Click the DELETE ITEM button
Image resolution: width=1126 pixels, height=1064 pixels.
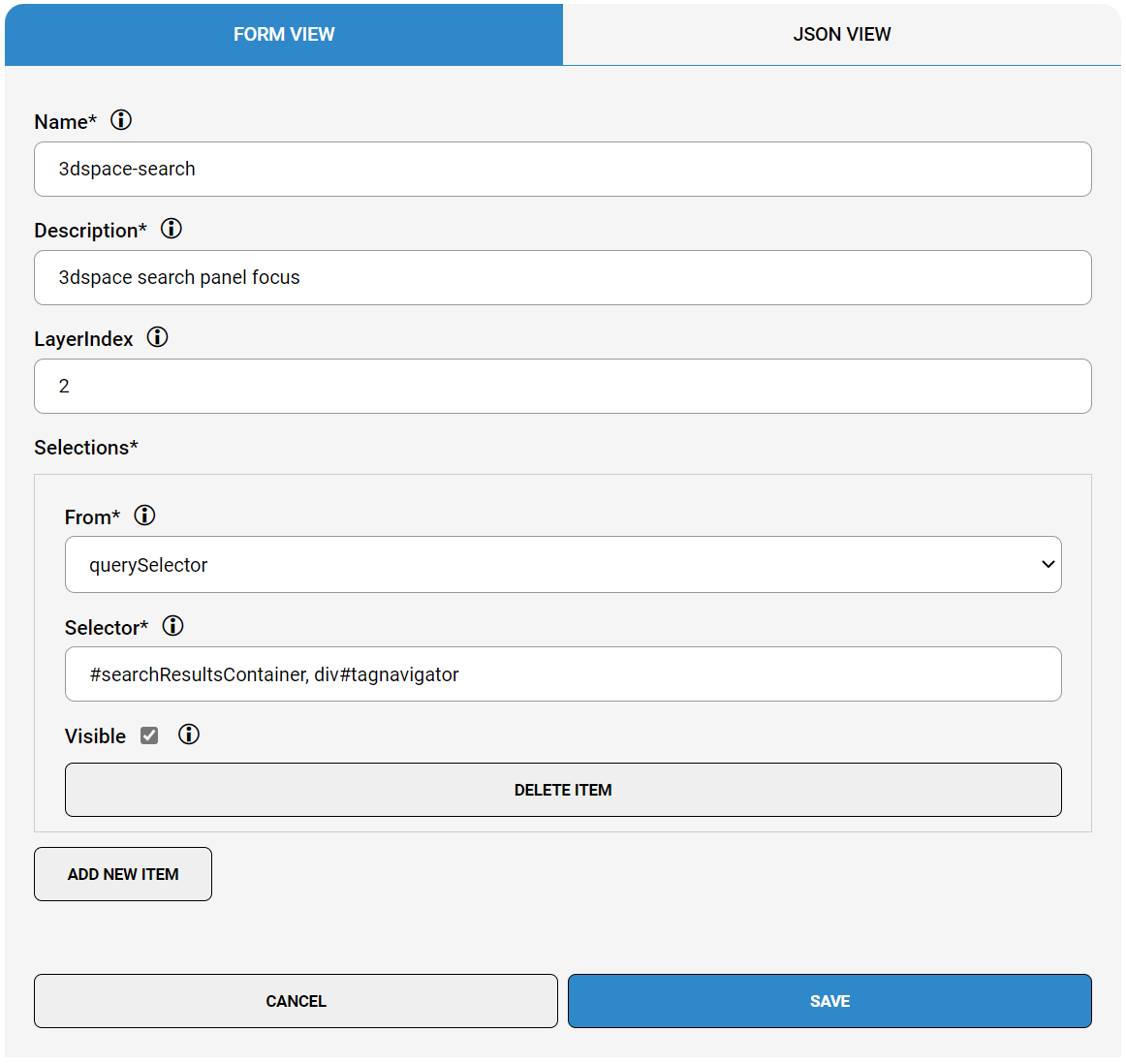[x=563, y=790]
